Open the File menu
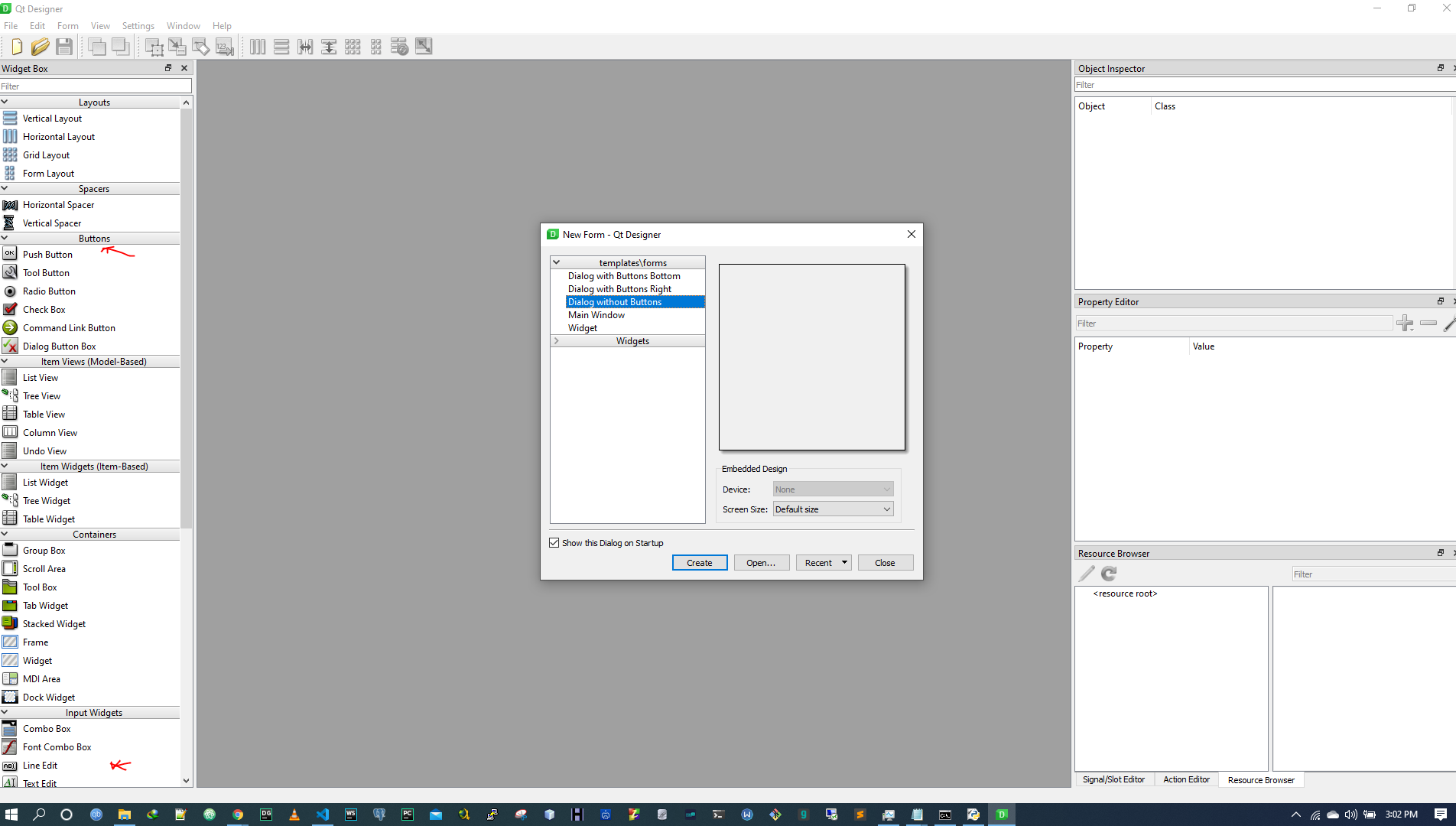This screenshot has width=1456, height=826. (11, 25)
